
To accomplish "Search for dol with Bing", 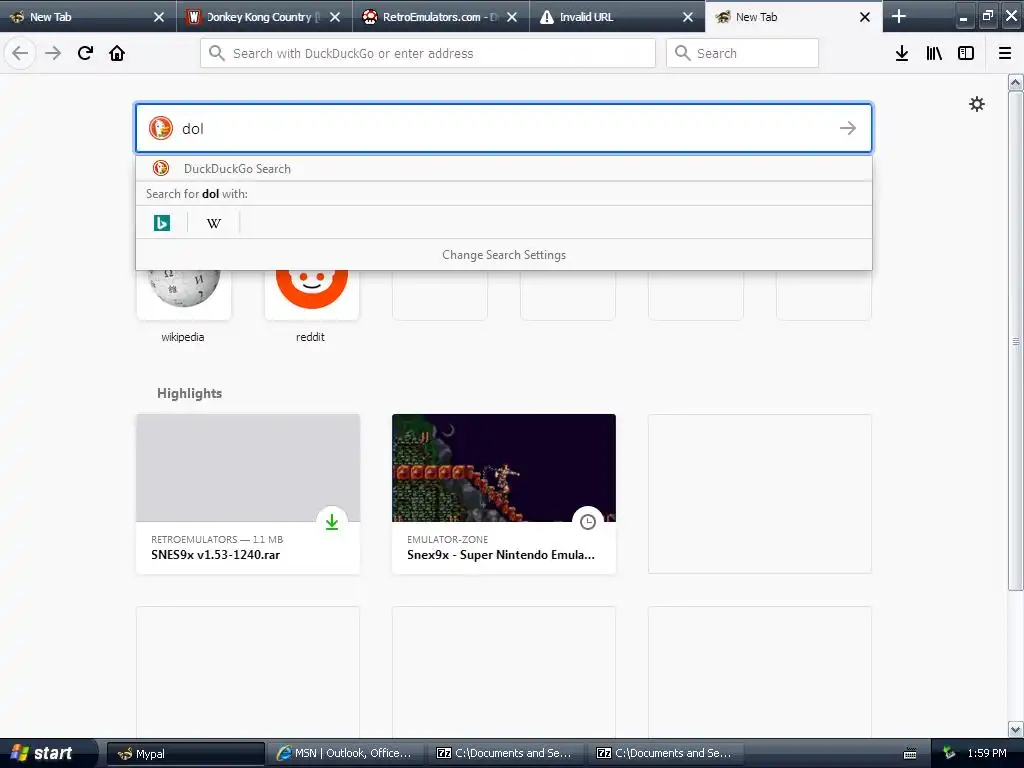I will click(x=162, y=223).
